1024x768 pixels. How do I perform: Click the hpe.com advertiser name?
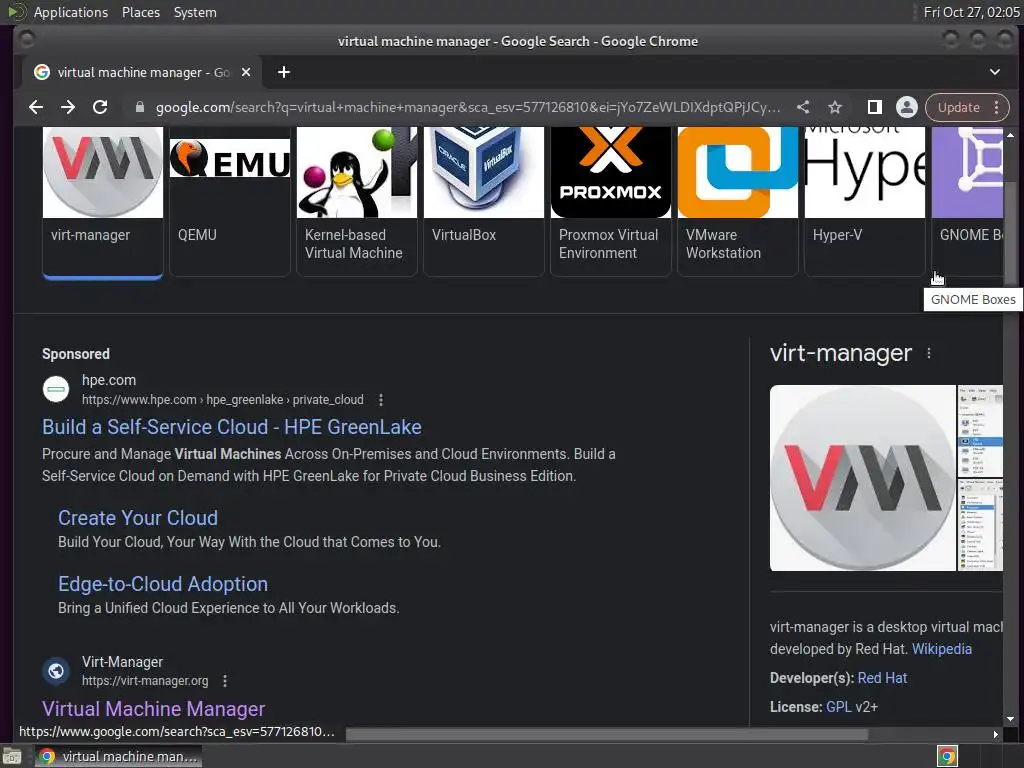click(x=109, y=380)
